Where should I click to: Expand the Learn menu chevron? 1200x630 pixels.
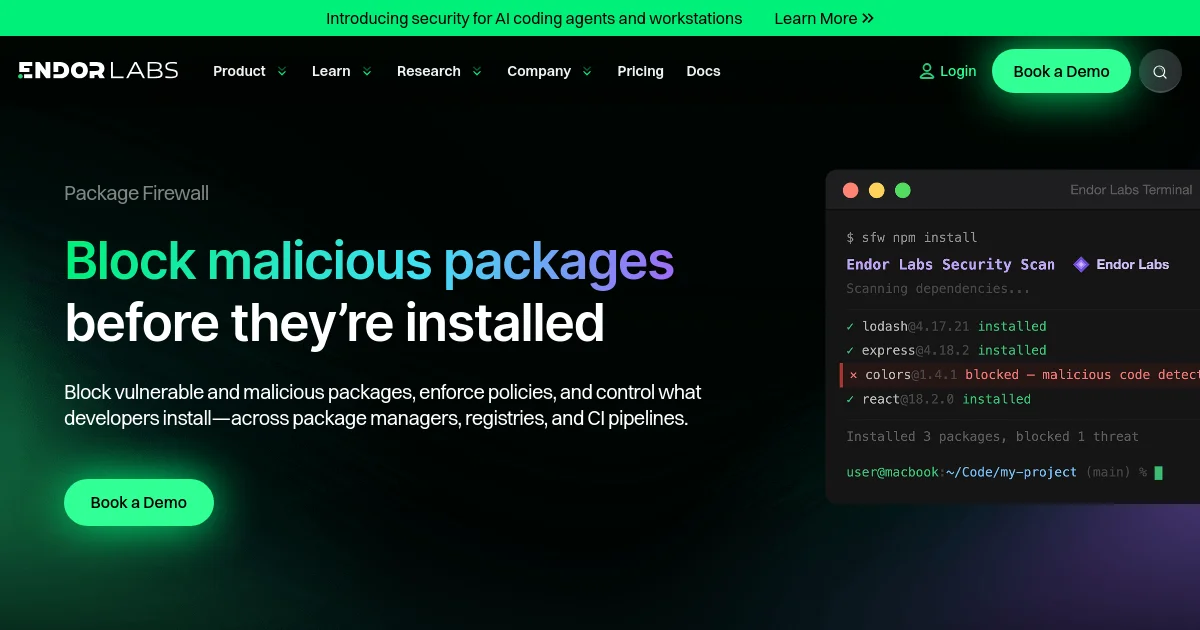[367, 71]
